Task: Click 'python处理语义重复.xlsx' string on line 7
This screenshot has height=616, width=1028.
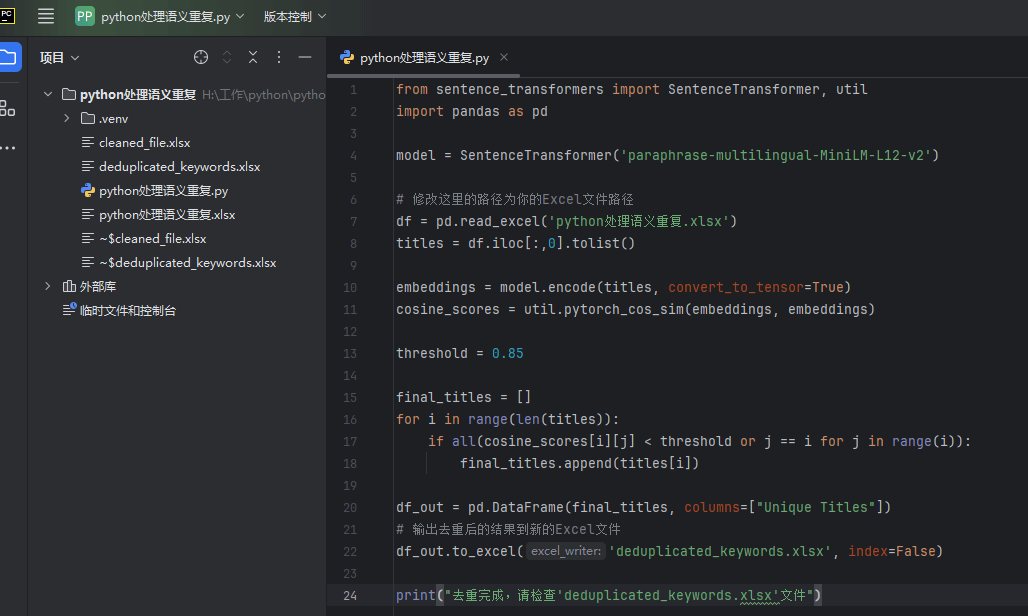Action: point(639,221)
